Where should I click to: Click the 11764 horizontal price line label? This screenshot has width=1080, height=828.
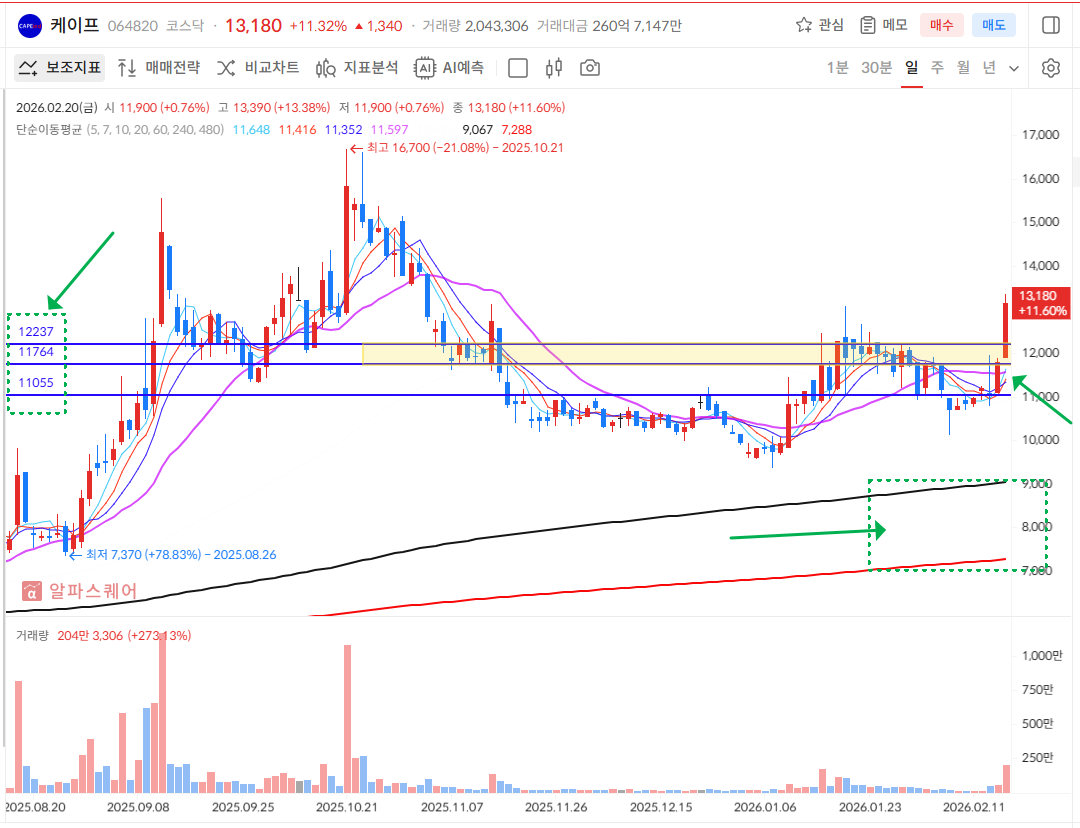[35, 351]
